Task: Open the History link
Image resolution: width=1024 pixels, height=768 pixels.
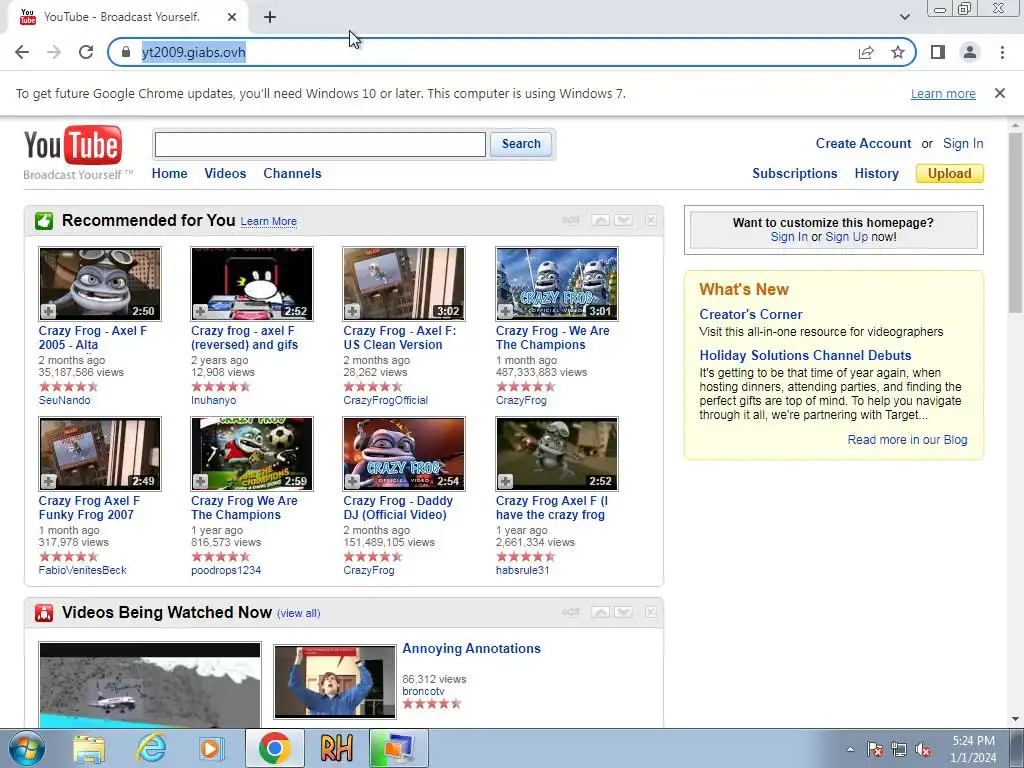Action: pyautogui.click(x=876, y=174)
